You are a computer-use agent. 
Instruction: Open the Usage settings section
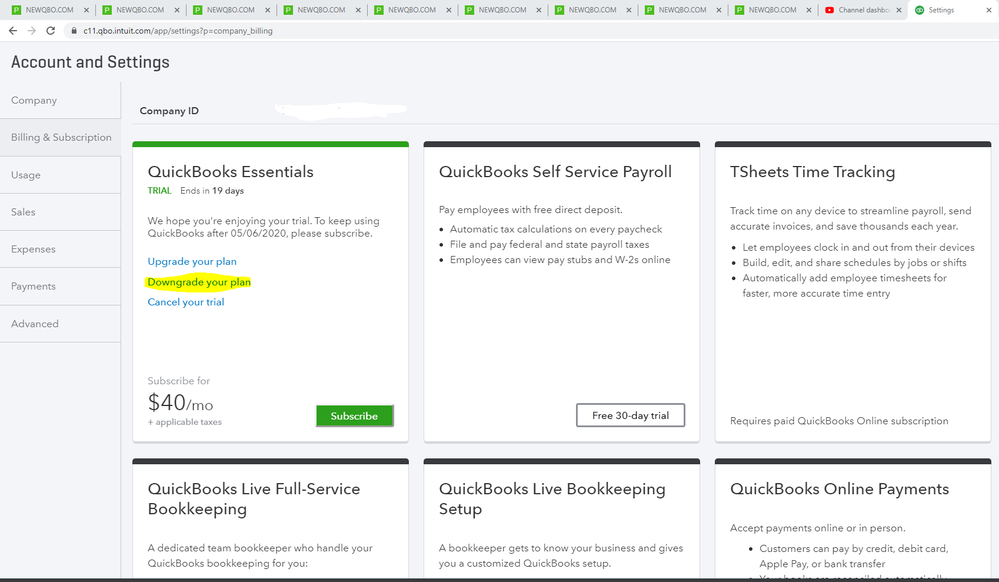[x=60, y=175]
